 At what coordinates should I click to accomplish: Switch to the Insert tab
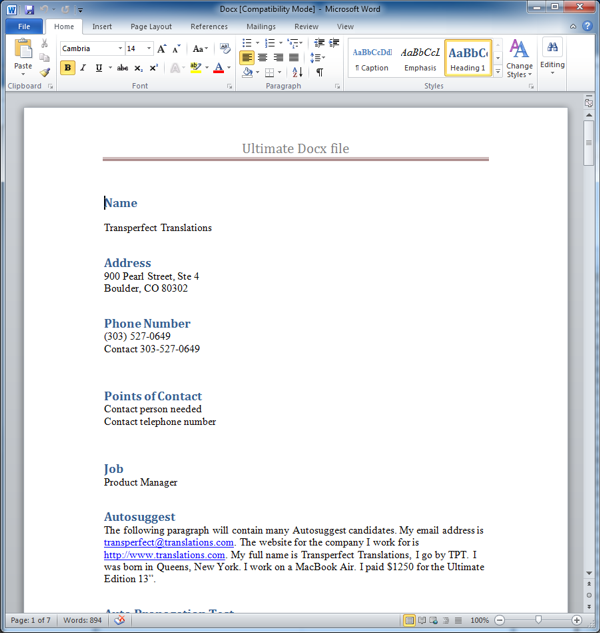point(102,26)
